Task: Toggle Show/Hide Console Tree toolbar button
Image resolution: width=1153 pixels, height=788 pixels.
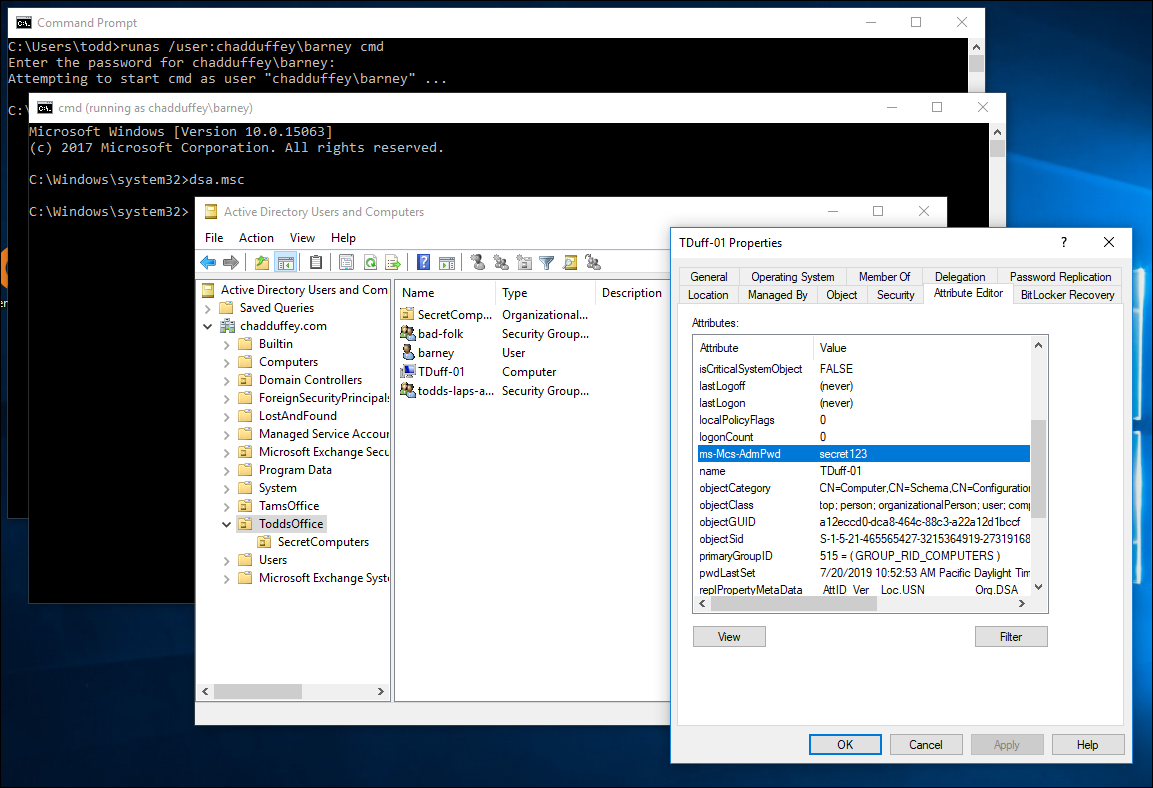Action: (x=285, y=262)
